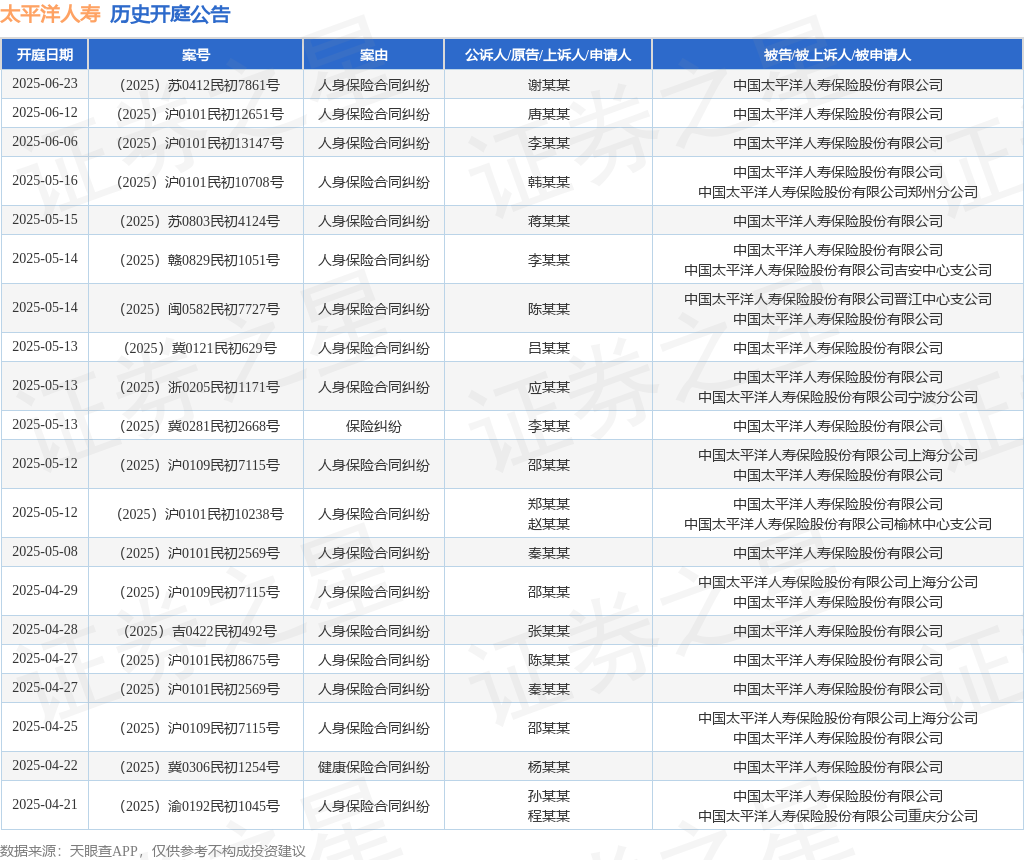
Task: Select case number 吉0422民初492号
Action: pyautogui.click(x=199, y=631)
